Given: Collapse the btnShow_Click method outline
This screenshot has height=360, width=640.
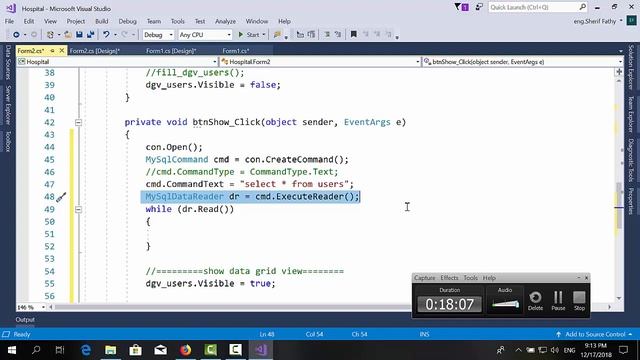Looking at the screenshot, I should point(78,122).
